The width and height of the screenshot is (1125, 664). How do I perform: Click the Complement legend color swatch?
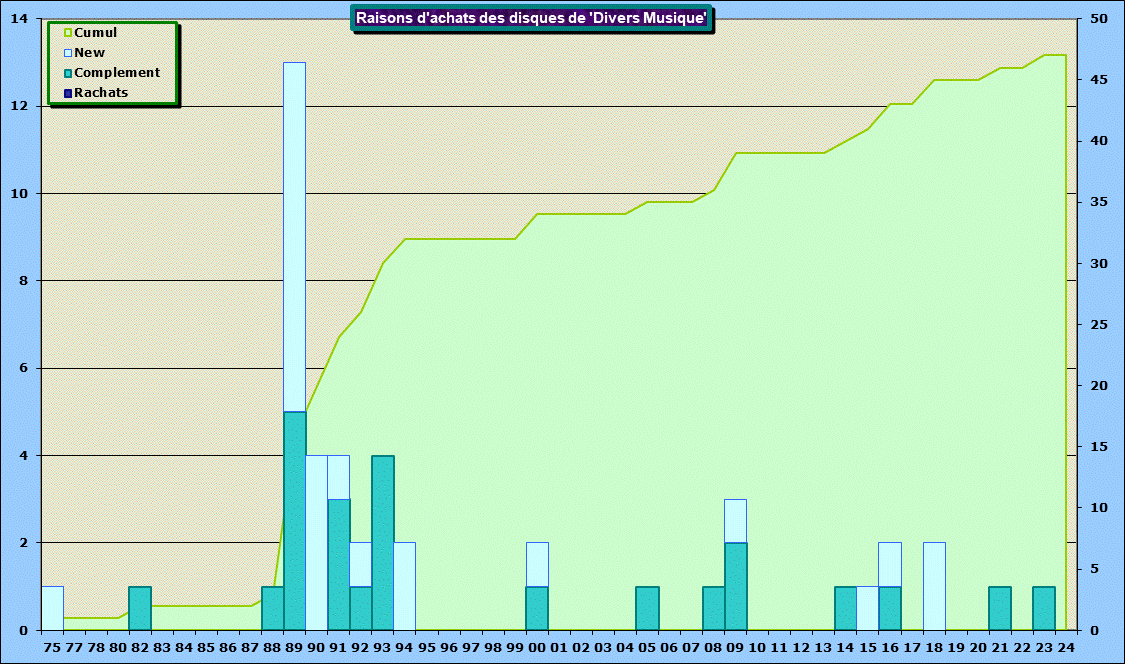pyautogui.click(x=68, y=73)
